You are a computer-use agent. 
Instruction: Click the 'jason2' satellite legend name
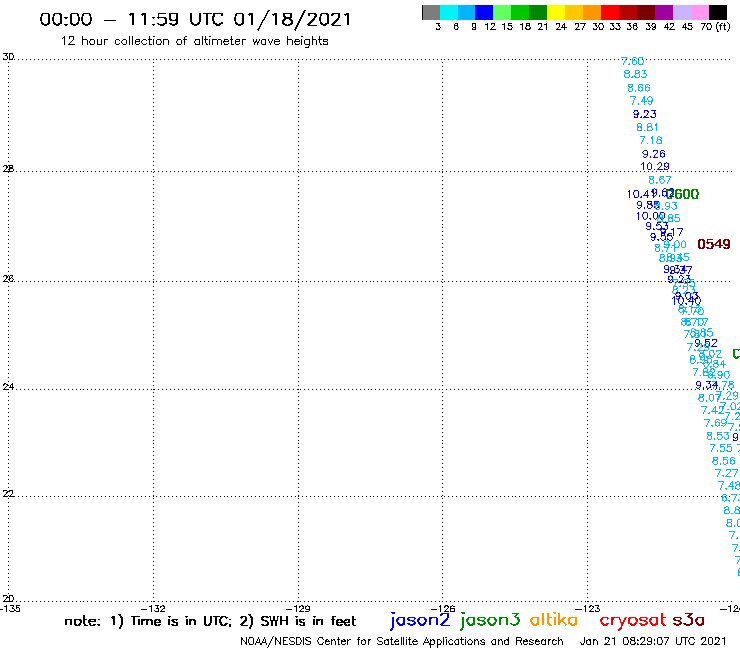click(x=420, y=620)
